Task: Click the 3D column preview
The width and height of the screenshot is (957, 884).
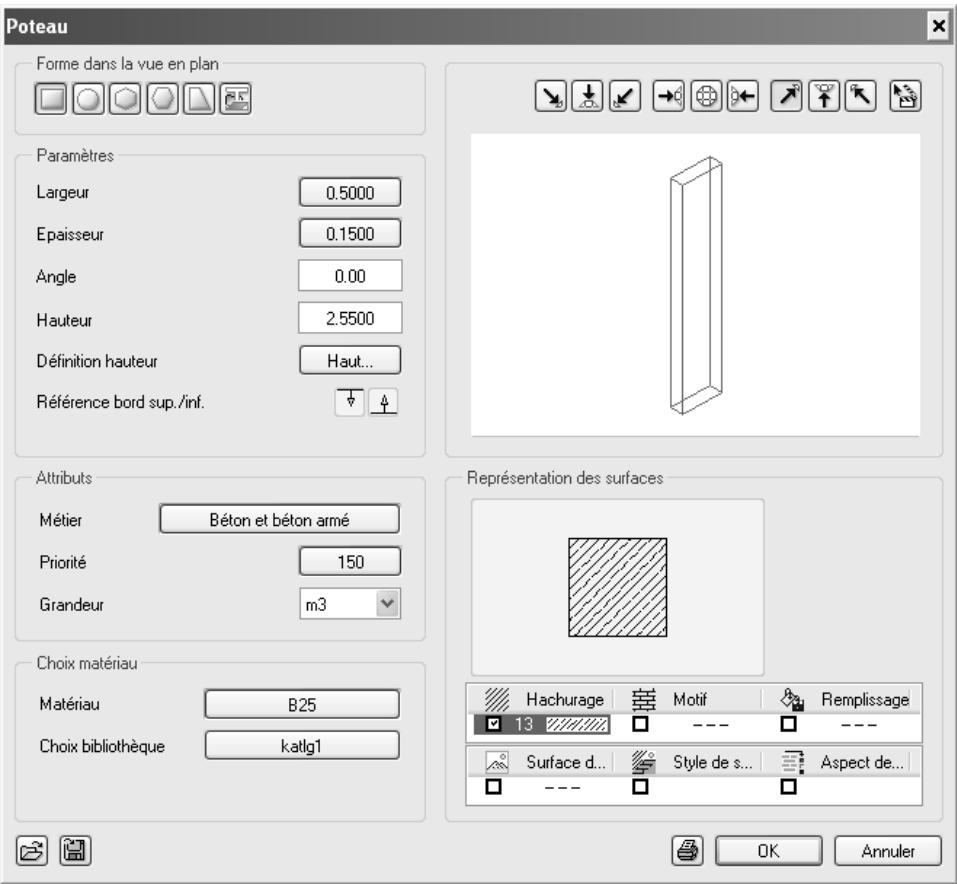Action: (x=696, y=284)
